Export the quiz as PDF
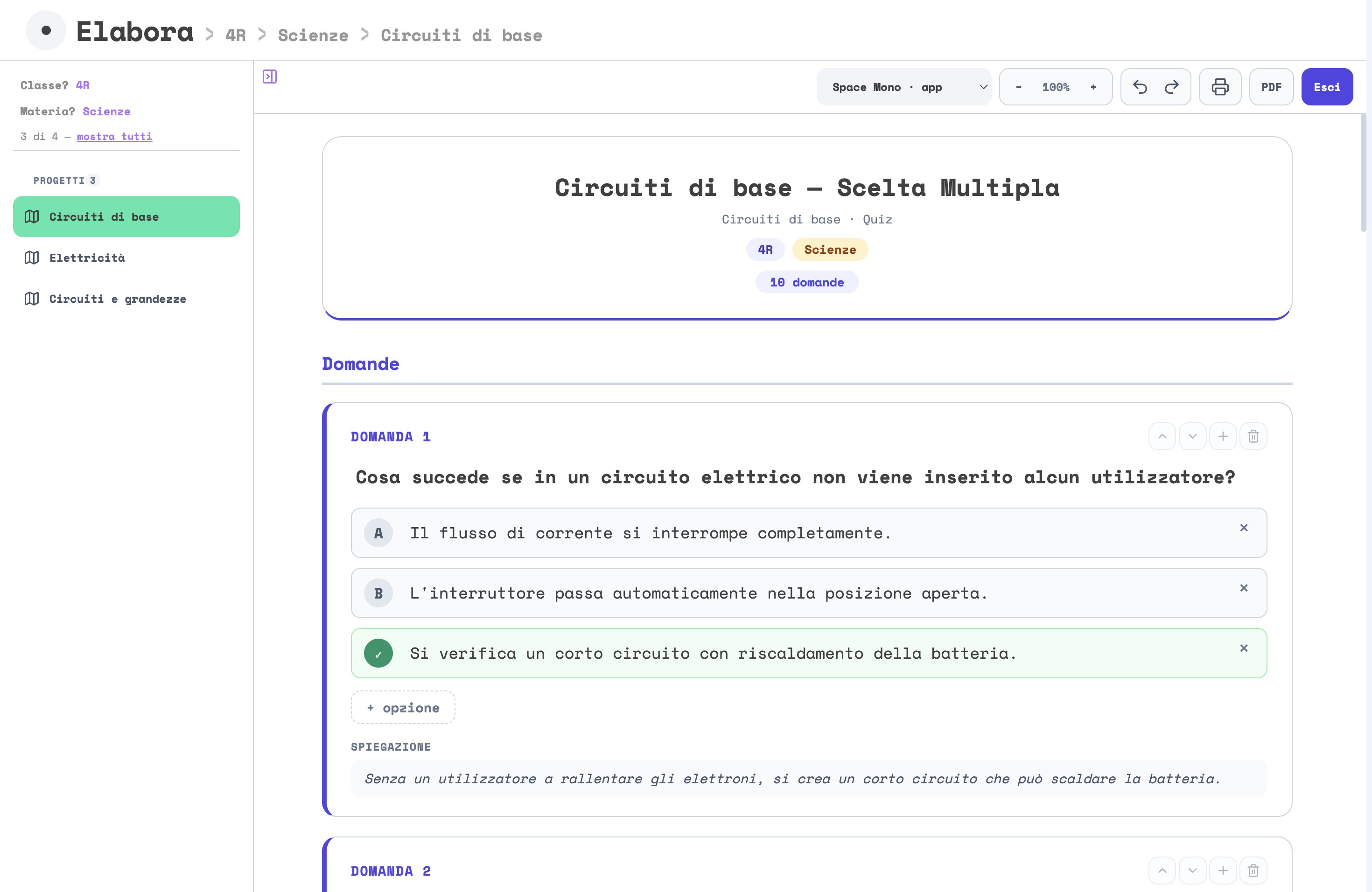Image resolution: width=1372 pixels, height=892 pixels. (x=1271, y=87)
